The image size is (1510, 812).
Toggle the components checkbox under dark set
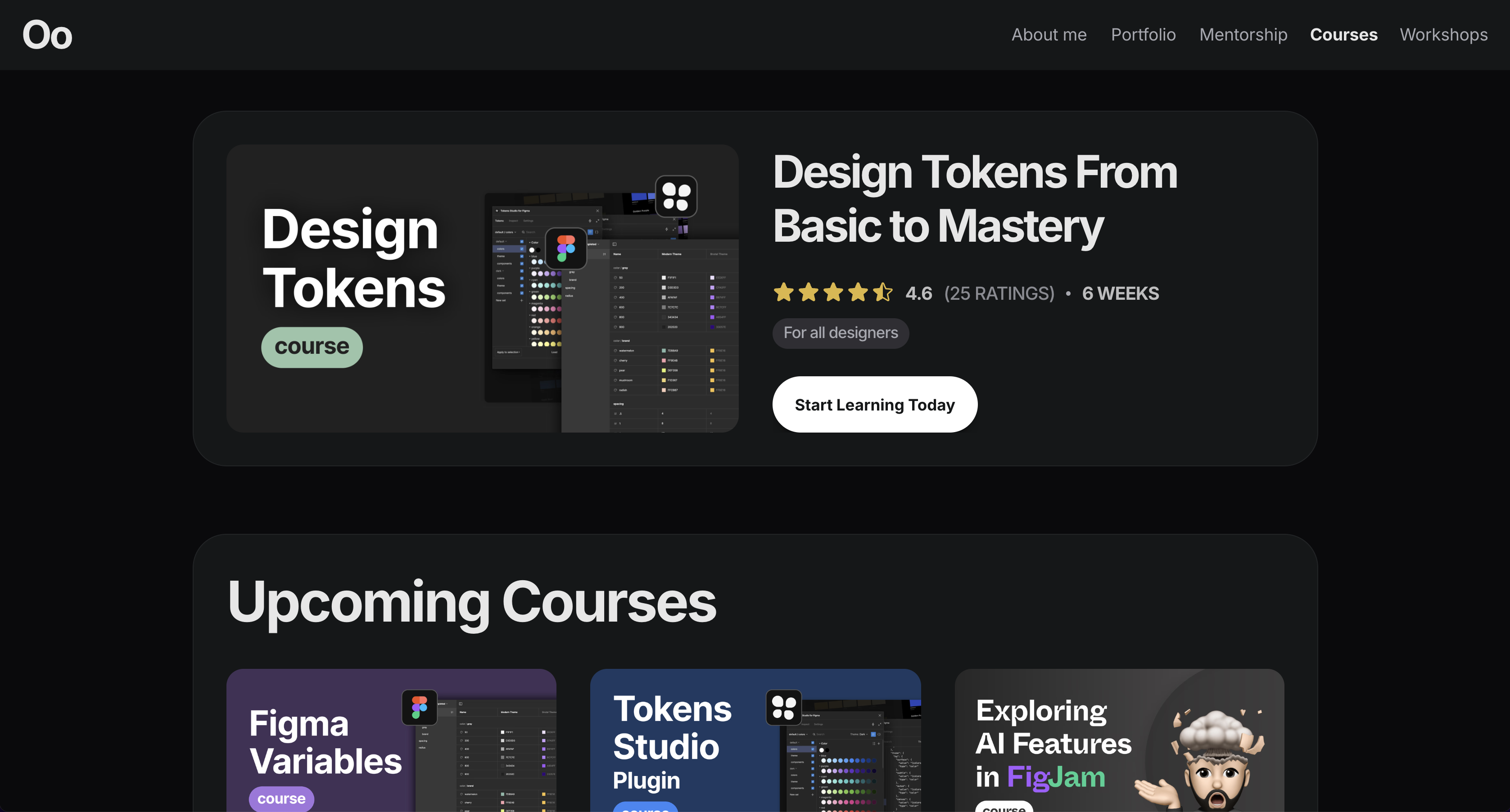coord(522,293)
